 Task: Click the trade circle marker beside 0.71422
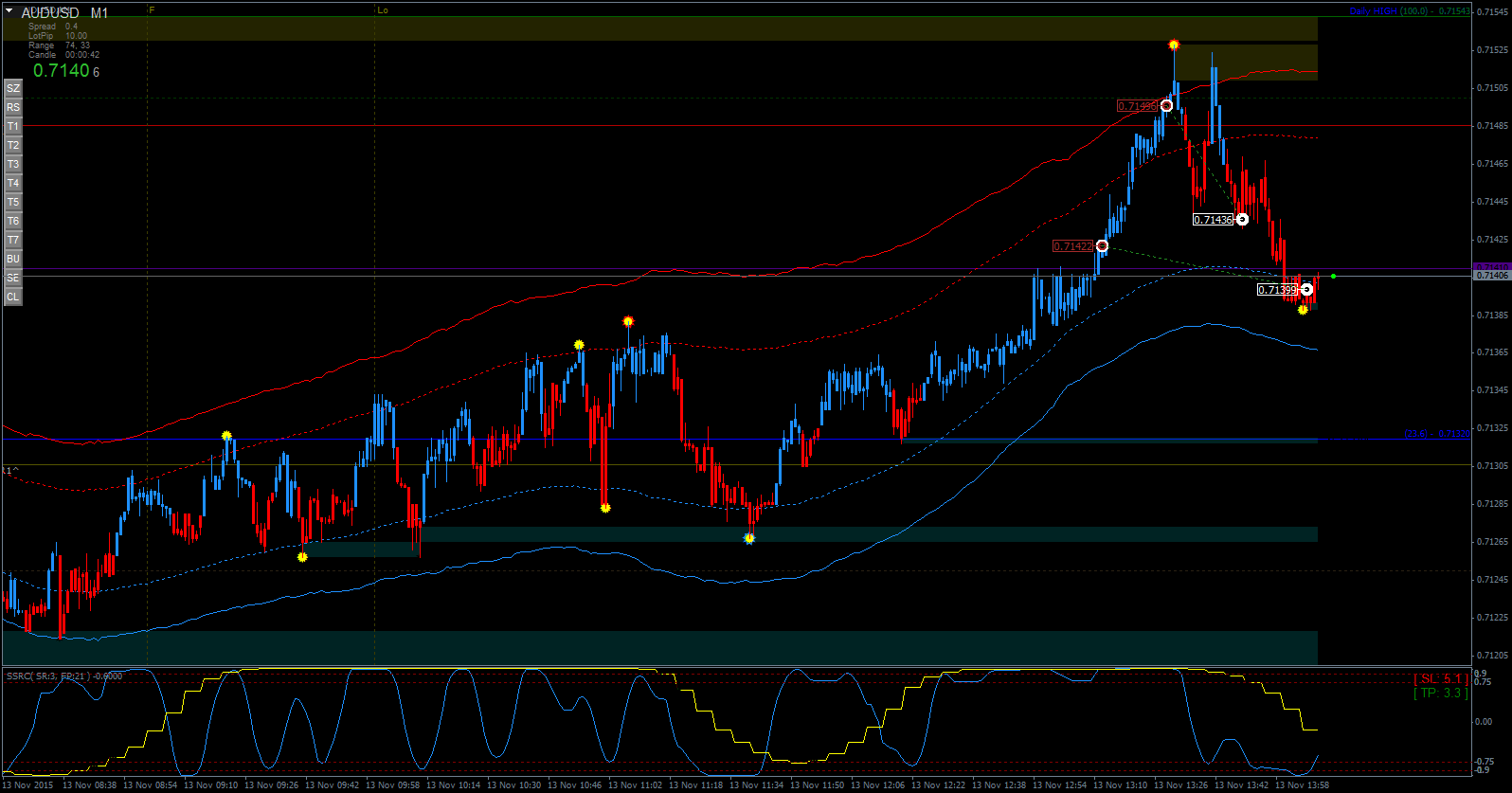[1102, 245]
